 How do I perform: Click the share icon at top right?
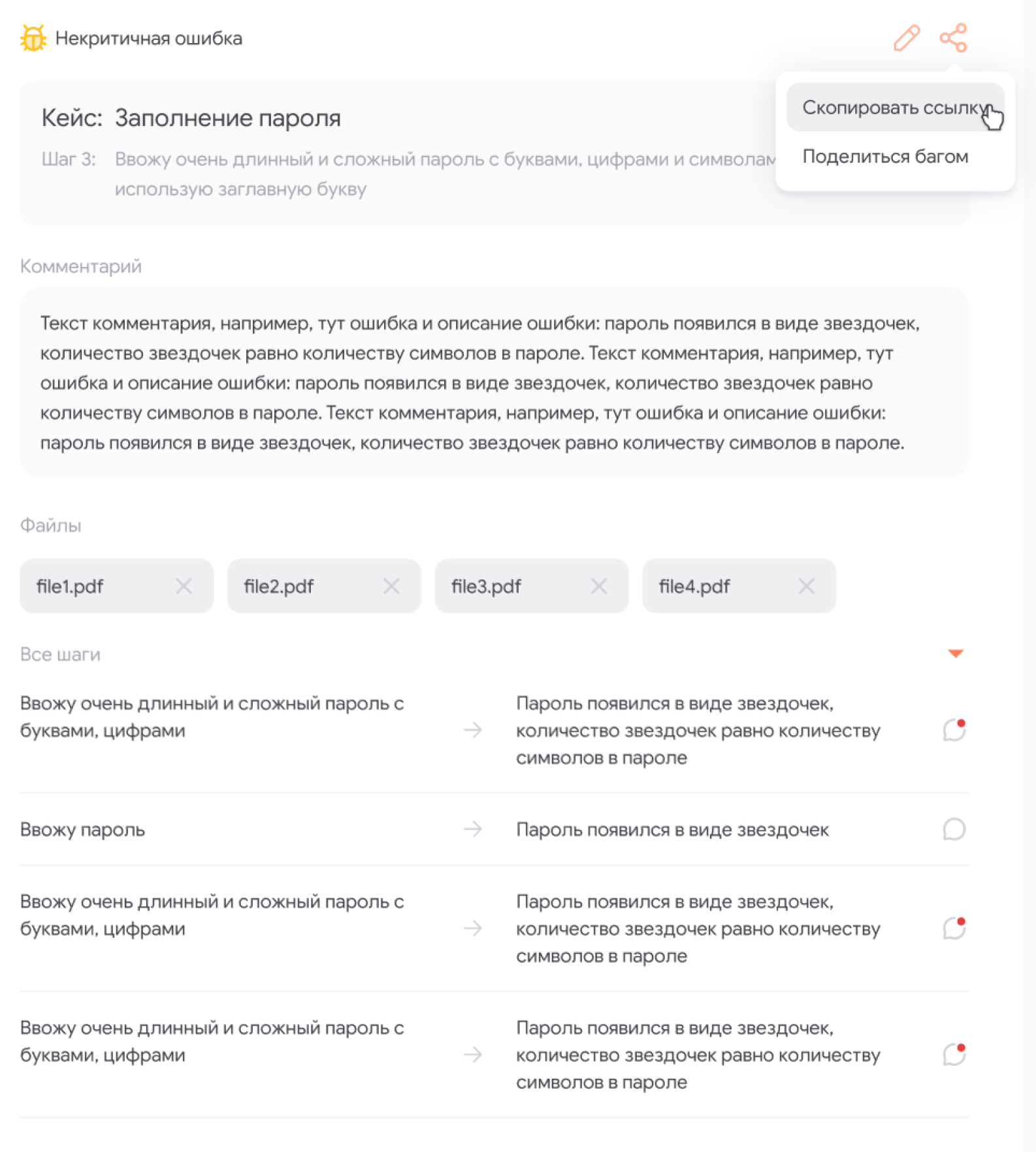coord(953,38)
